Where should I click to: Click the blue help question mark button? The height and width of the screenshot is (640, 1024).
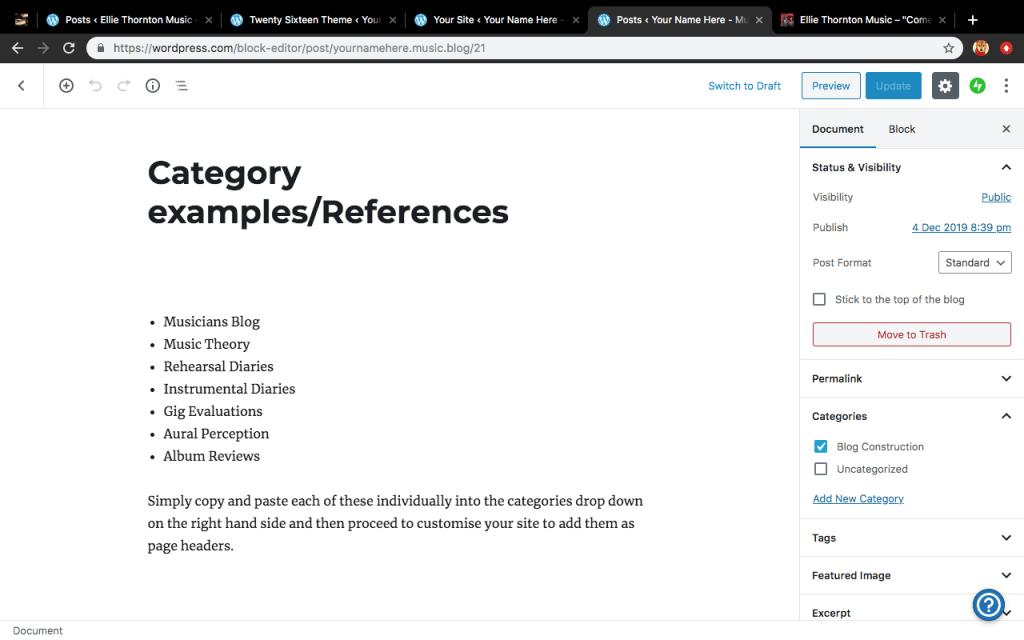[x=988, y=604]
